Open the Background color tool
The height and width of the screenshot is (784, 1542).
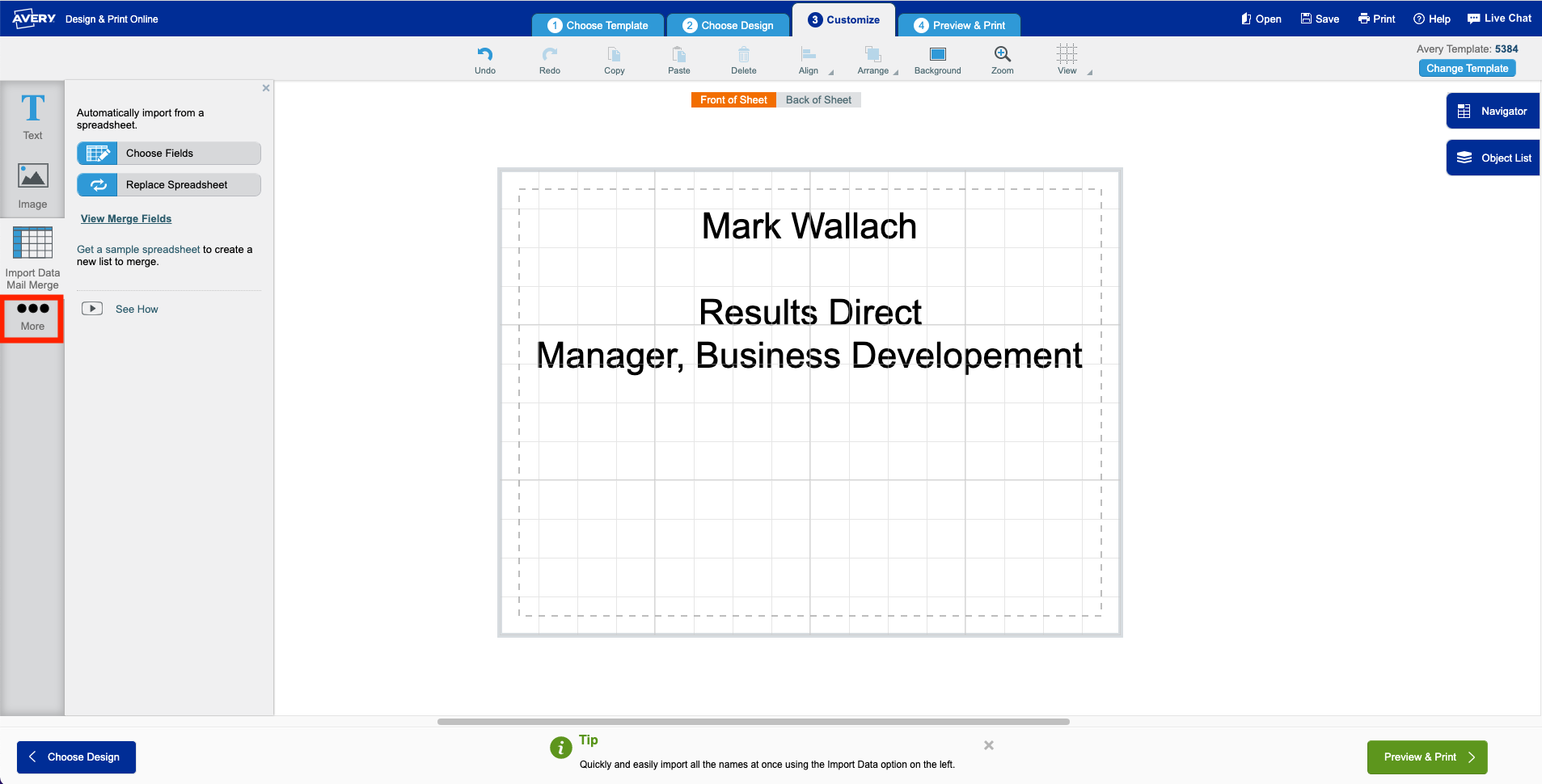pos(938,60)
